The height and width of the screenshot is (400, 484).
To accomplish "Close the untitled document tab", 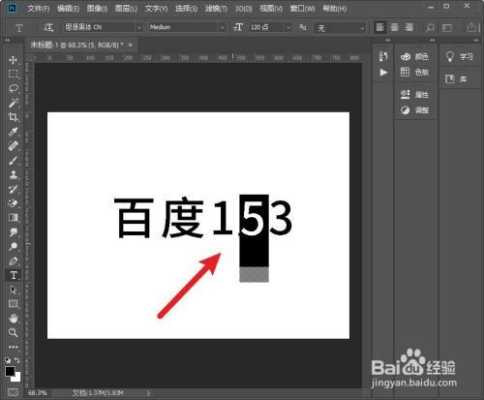I will click(130, 45).
